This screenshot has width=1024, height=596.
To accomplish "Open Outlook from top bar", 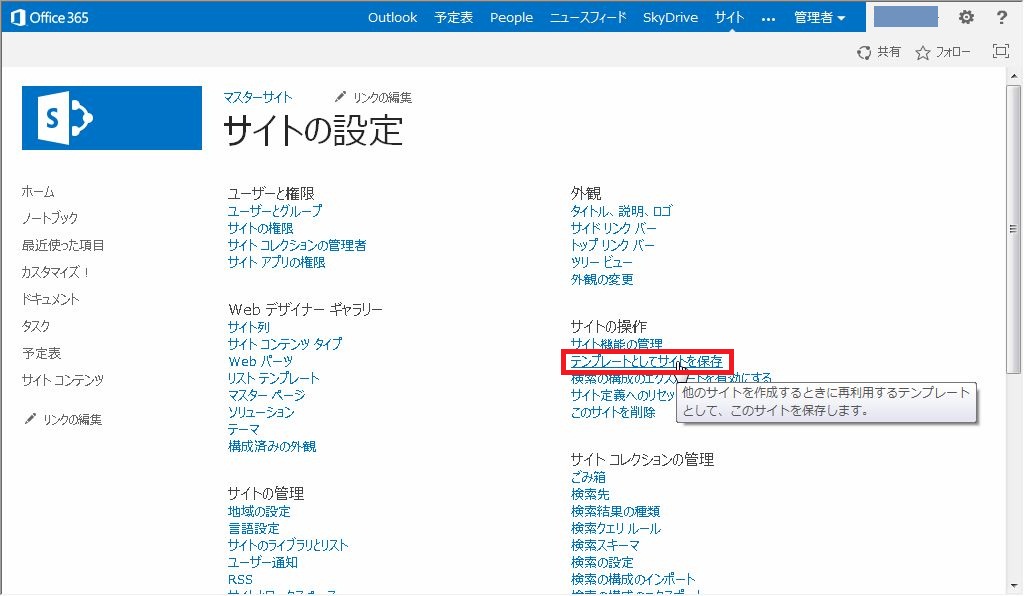I will click(x=392, y=18).
